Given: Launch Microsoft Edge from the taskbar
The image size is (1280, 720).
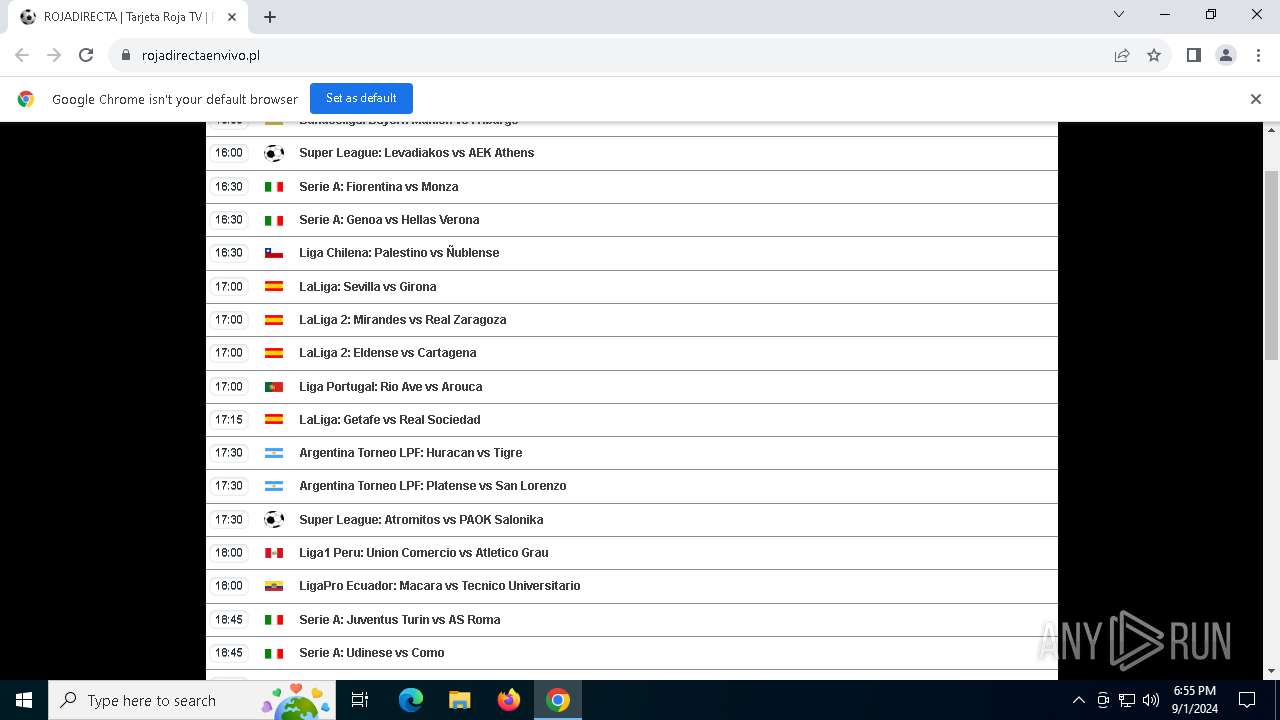Looking at the screenshot, I should (x=411, y=700).
